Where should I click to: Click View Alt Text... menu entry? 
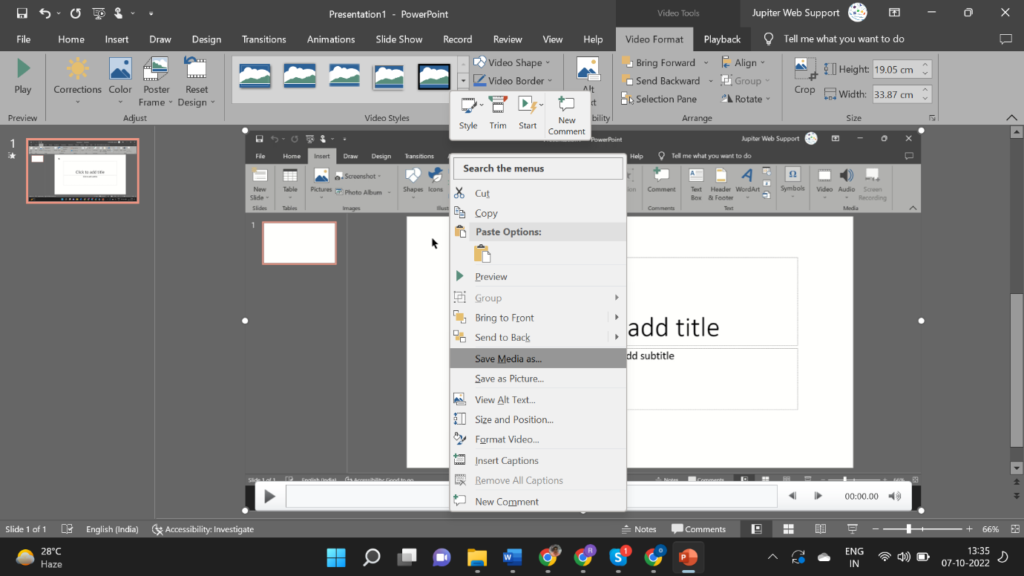tap(538, 400)
